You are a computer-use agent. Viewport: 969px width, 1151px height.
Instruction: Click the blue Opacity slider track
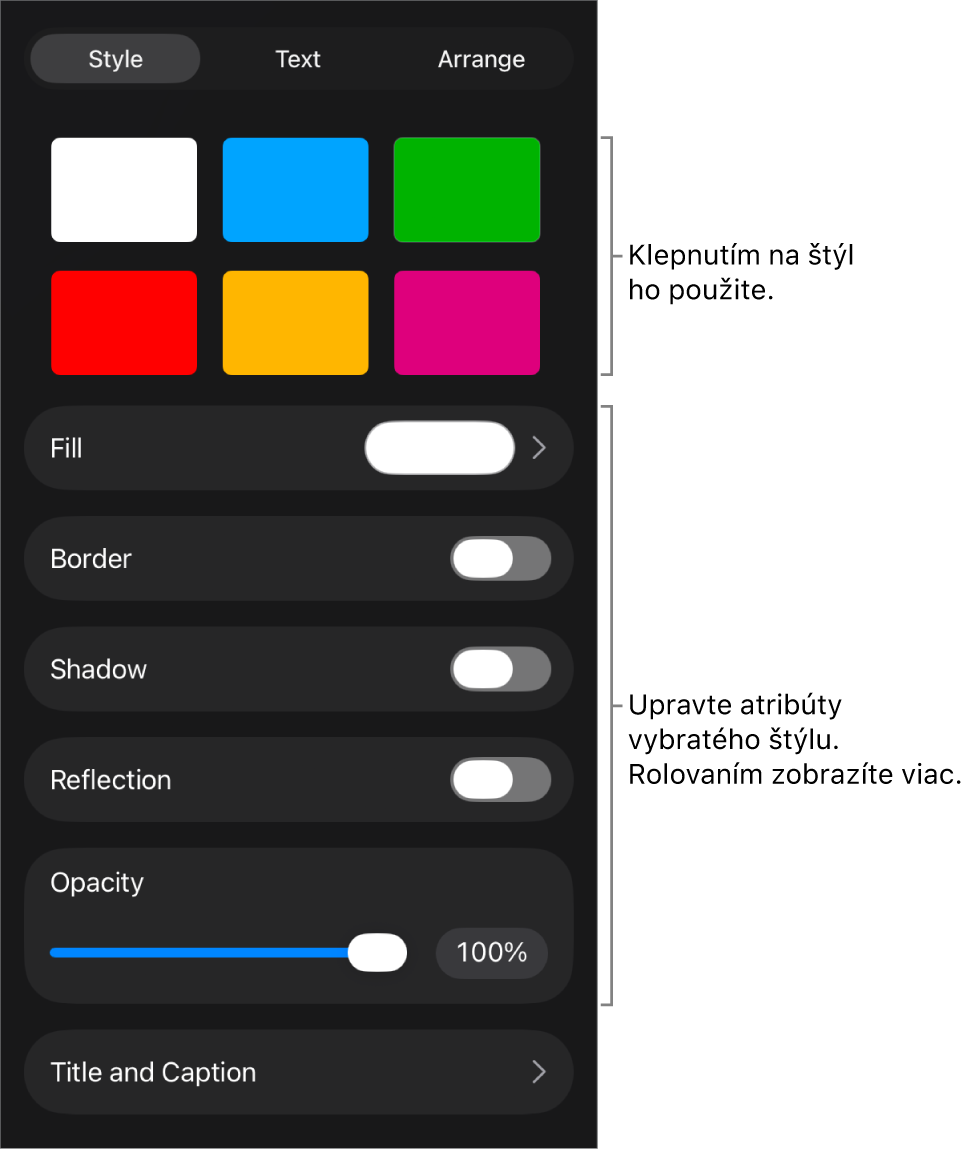(198, 953)
